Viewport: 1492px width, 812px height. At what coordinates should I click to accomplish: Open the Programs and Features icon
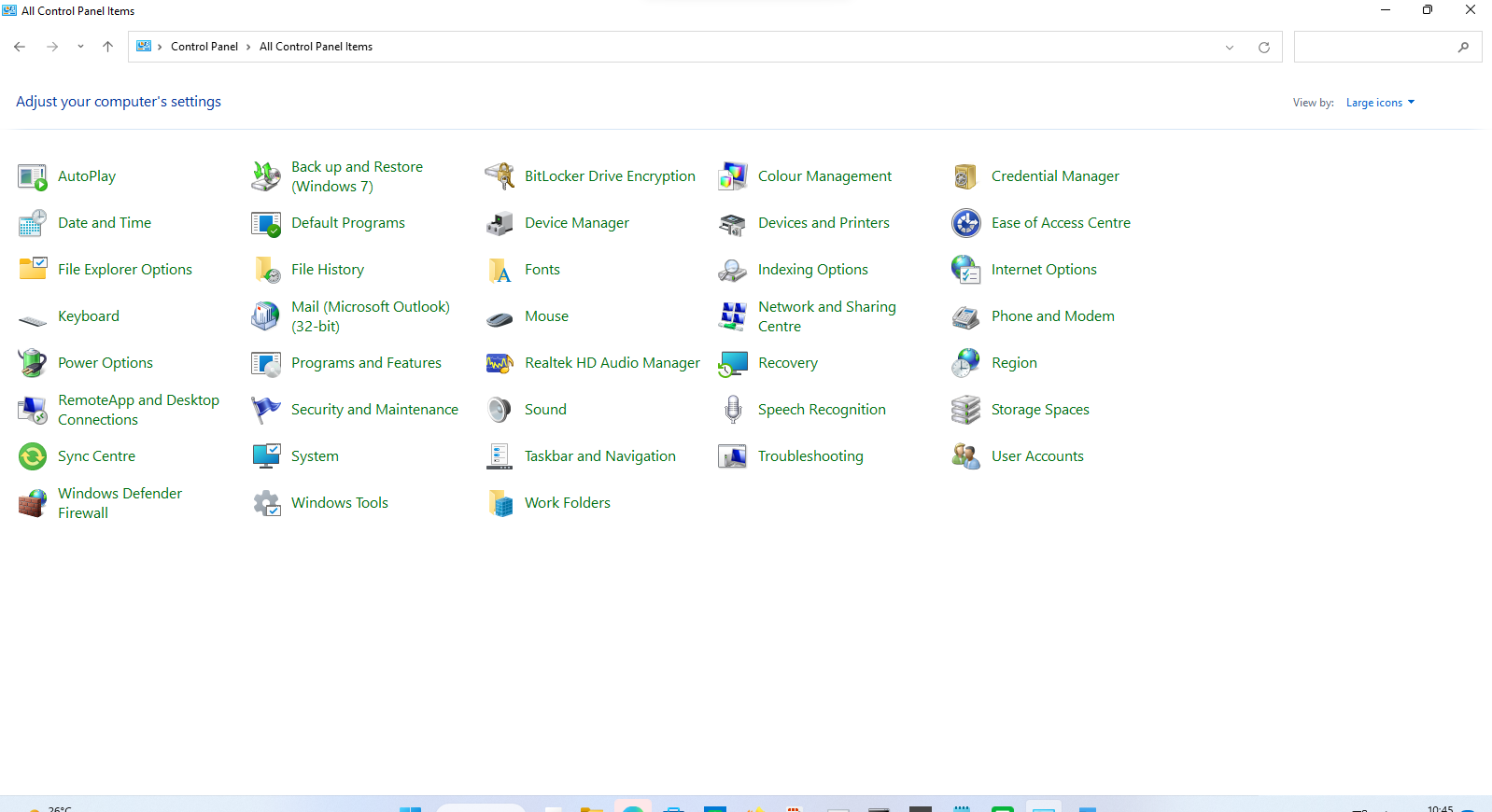[x=266, y=363]
